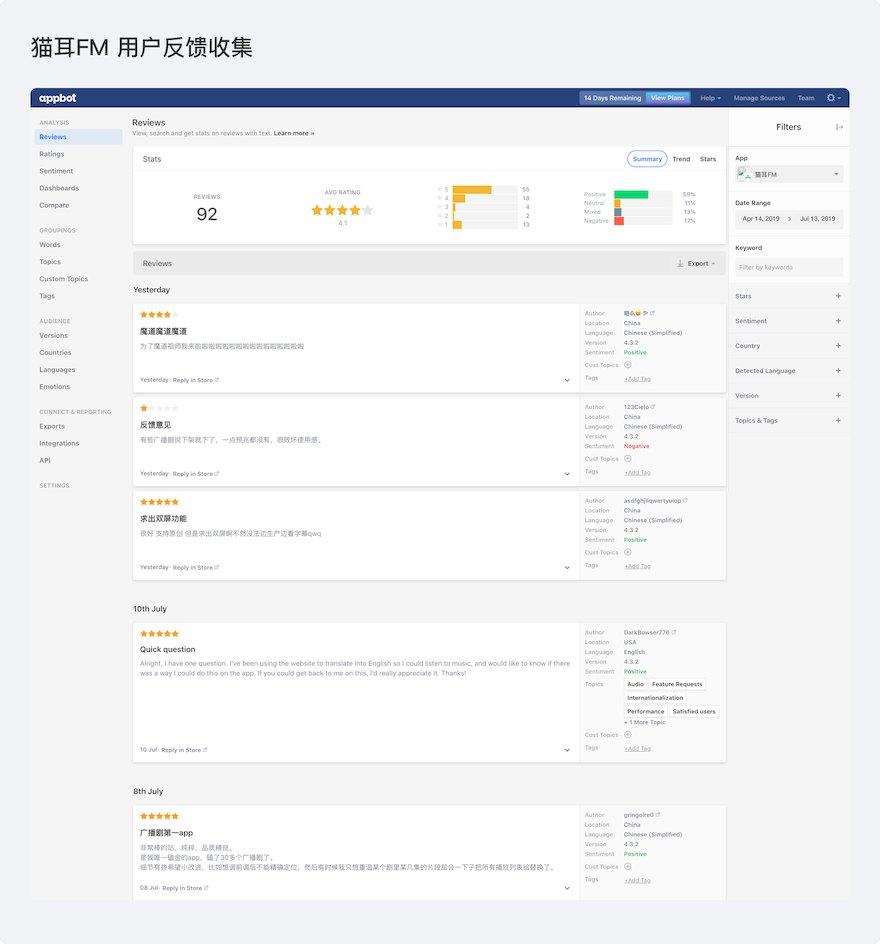Expand the Country filter plus icon
Image resolution: width=880 pixels, height=944 pixels.
tap(838, 346)
